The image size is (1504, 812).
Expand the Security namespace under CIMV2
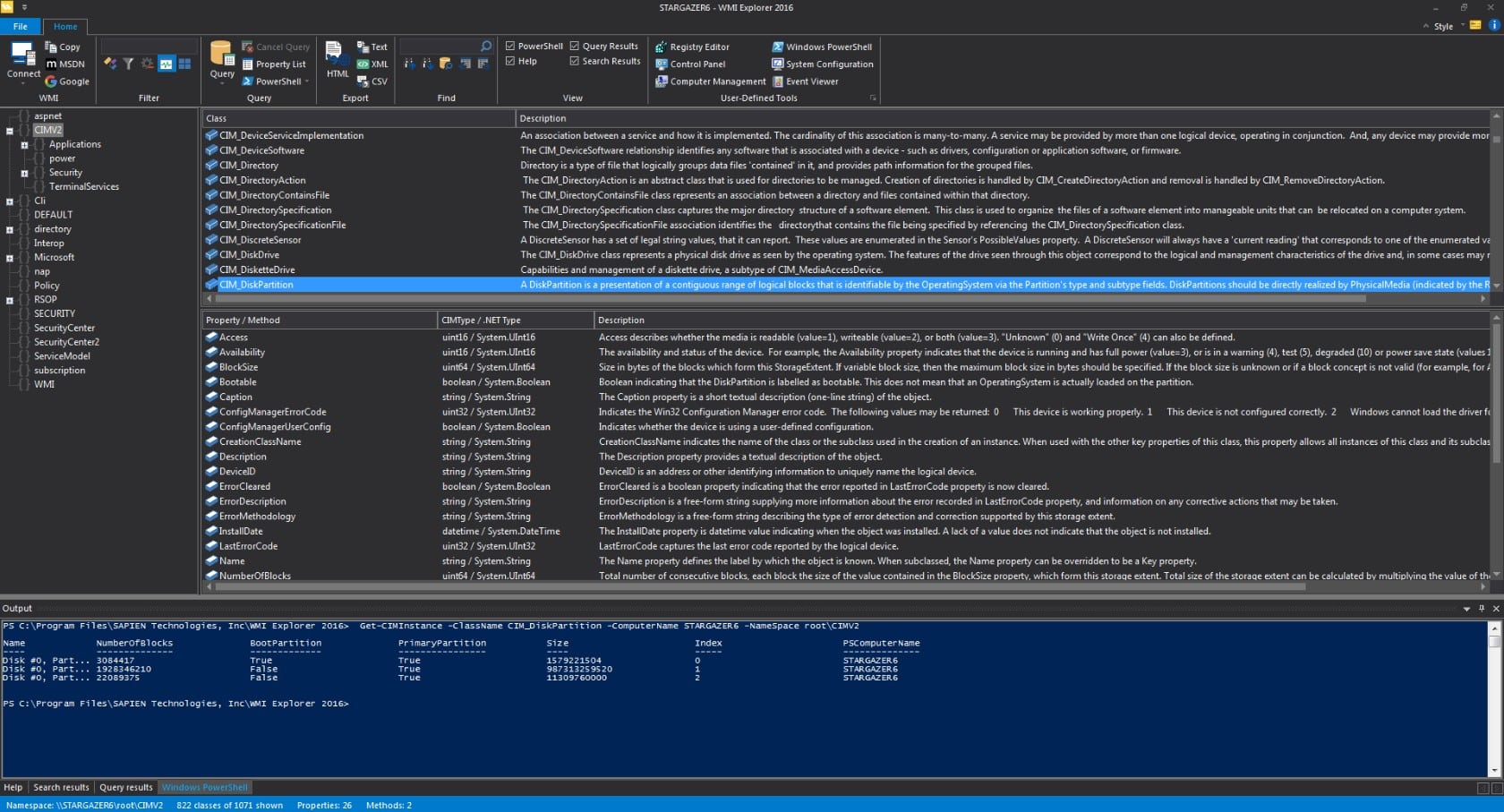(25, 173)
